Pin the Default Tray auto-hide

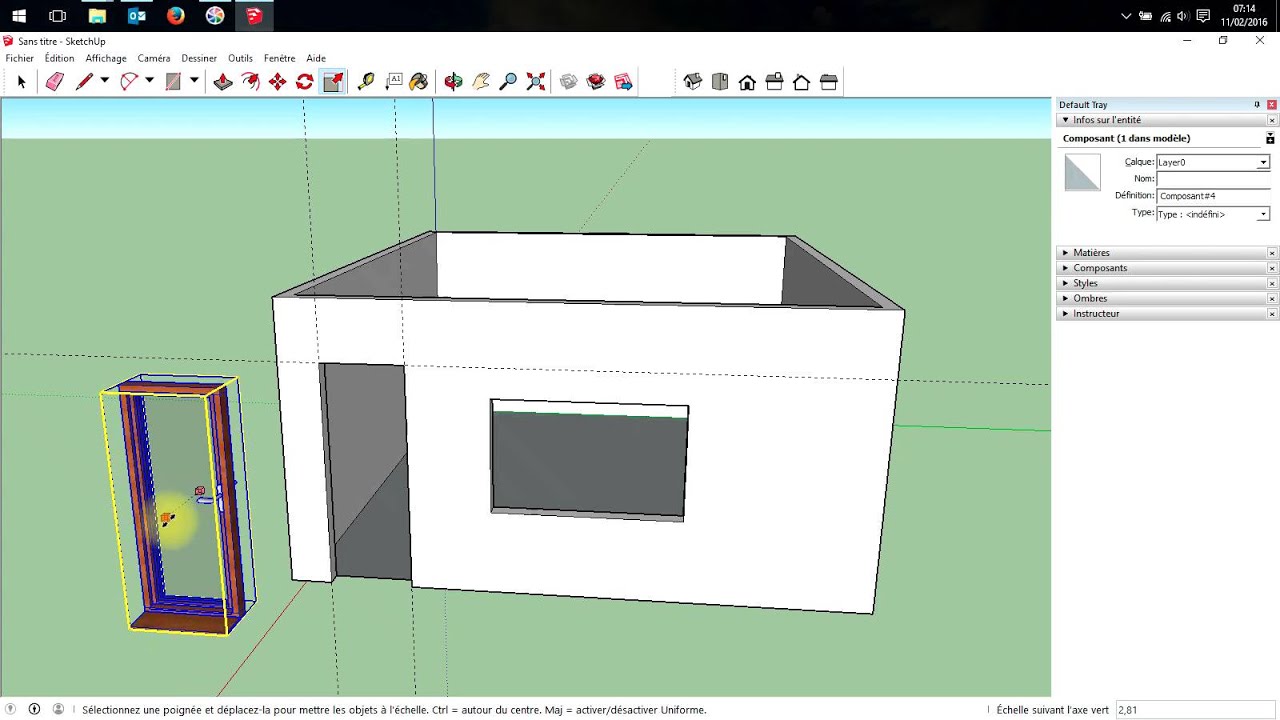pyautogui.click(x=1257, y=104)
